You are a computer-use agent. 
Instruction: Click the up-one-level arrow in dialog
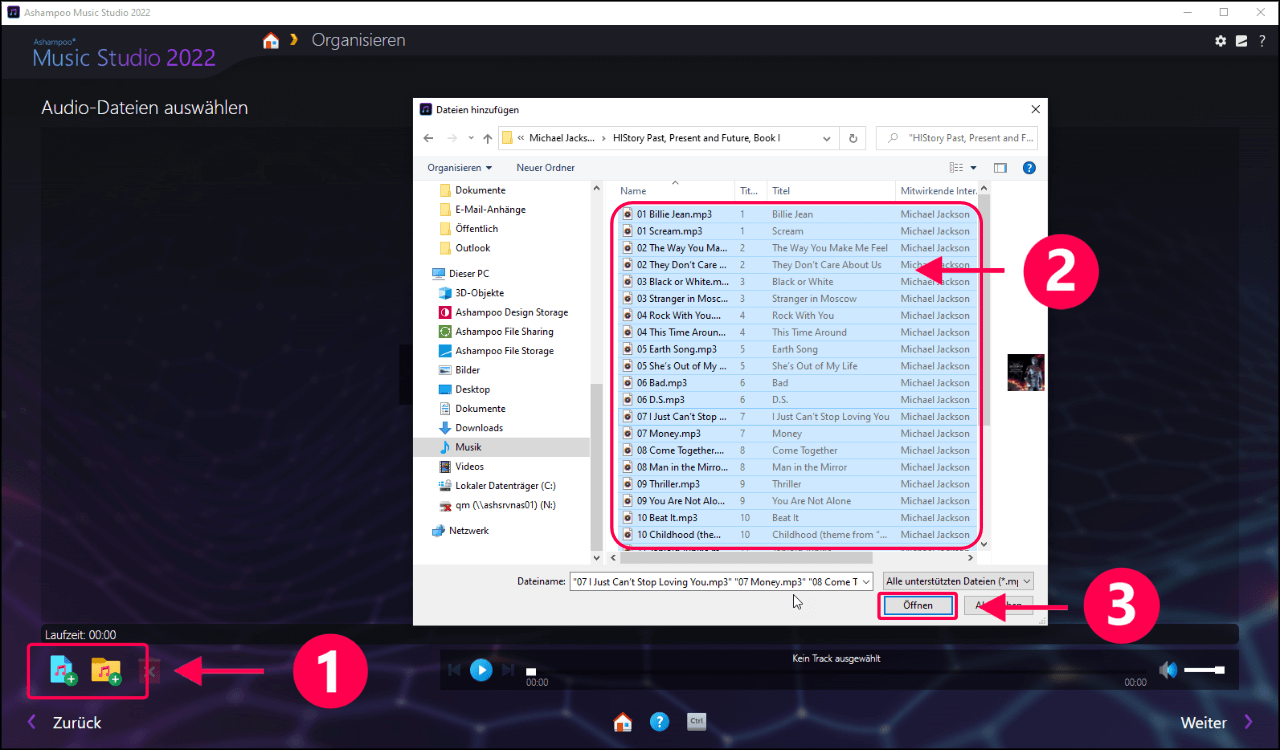point(487,138)
